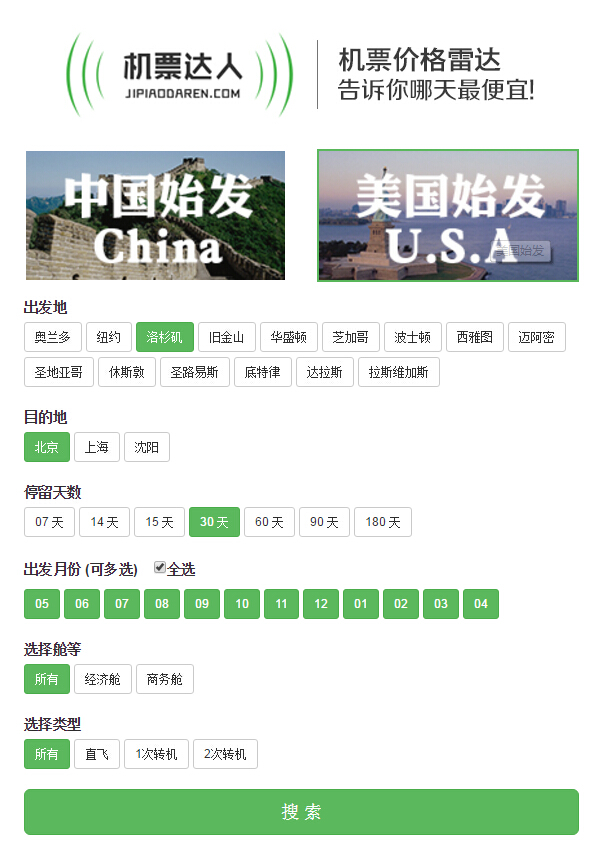The image size is (594, 853).
Task: Toggle departure month 04
Action: (x=481, y=604)
